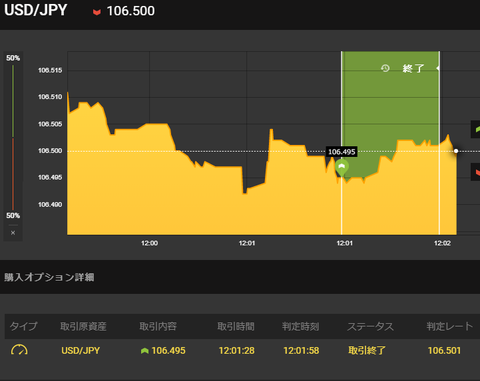
Task: Click the 取引終了 status text
Action: [367, 351]
